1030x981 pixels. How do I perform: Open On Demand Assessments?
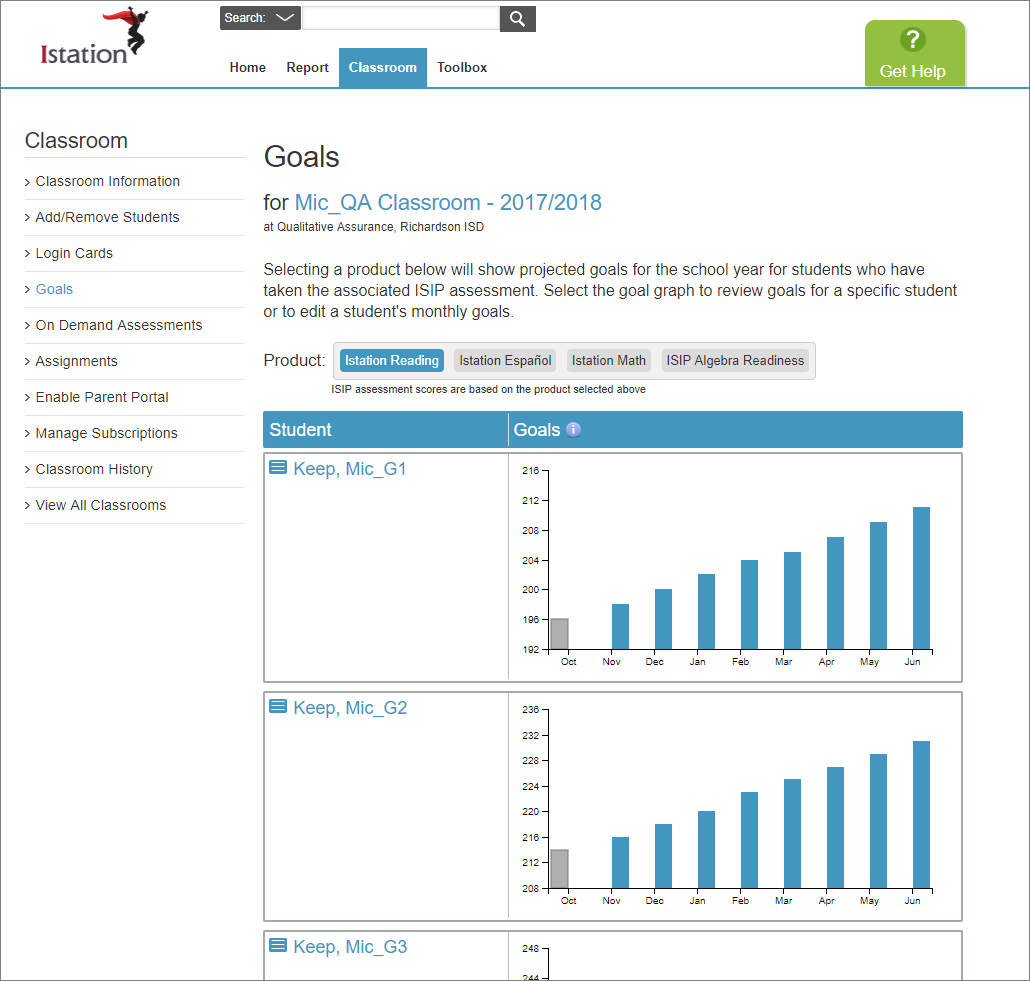[119, 325]
